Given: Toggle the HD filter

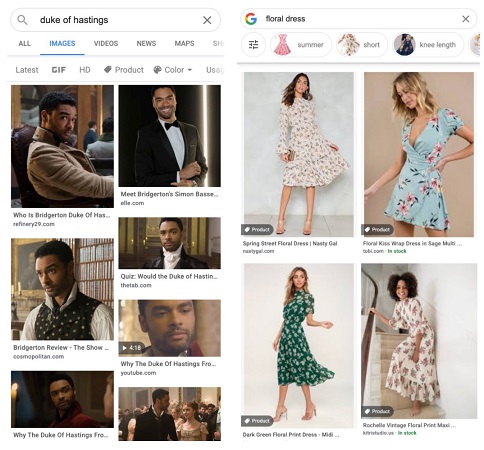Looking at the screenshot, I should 85,70.
